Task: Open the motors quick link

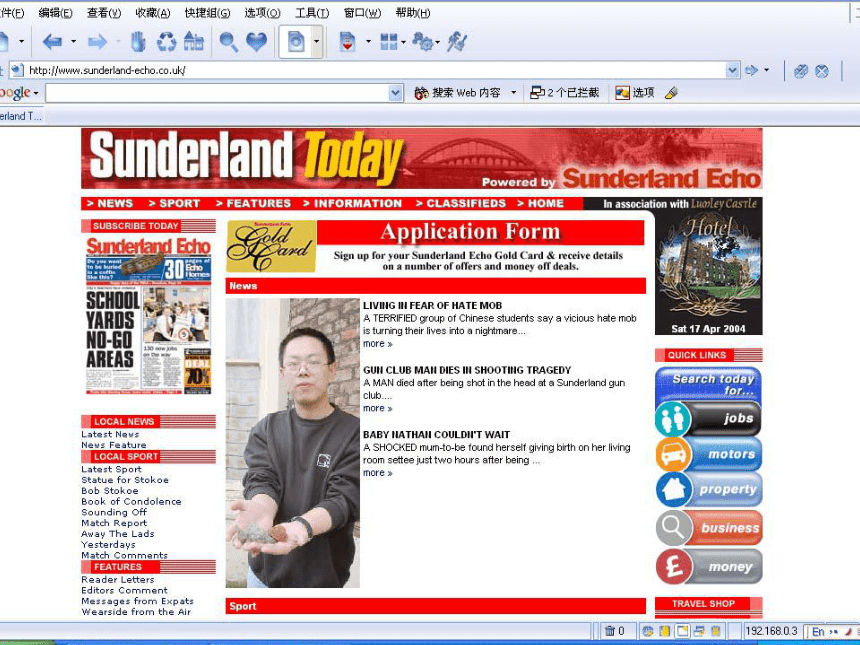Action: 708,454
